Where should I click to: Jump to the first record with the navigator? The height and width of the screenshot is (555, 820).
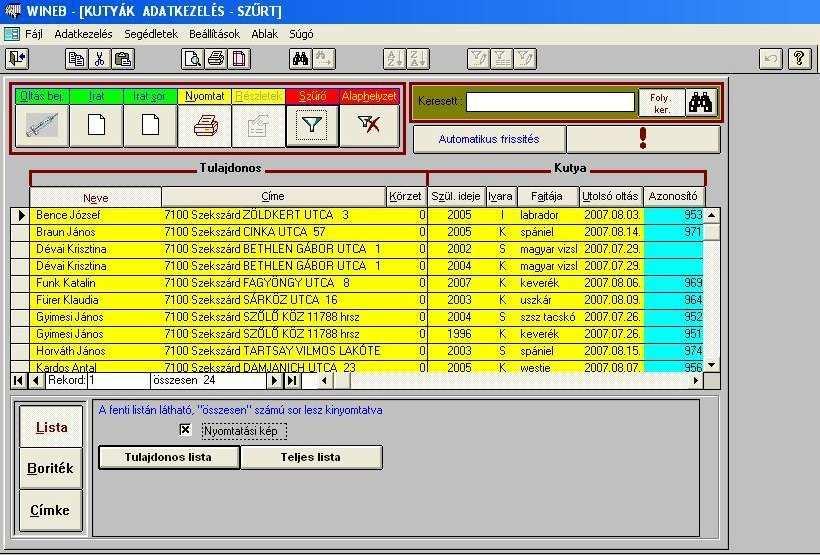coord(18,380)
